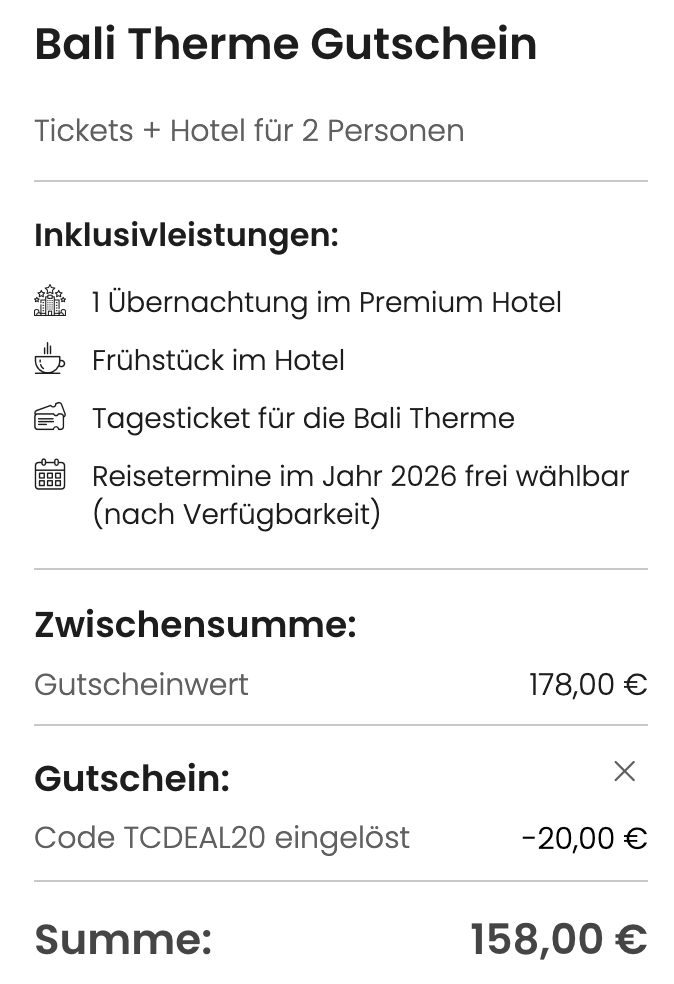Viewport: 674px width, 984px height.
Task: Tap the Übernachtung icon in Inklusivleistungen
Action: click(47, 300)
